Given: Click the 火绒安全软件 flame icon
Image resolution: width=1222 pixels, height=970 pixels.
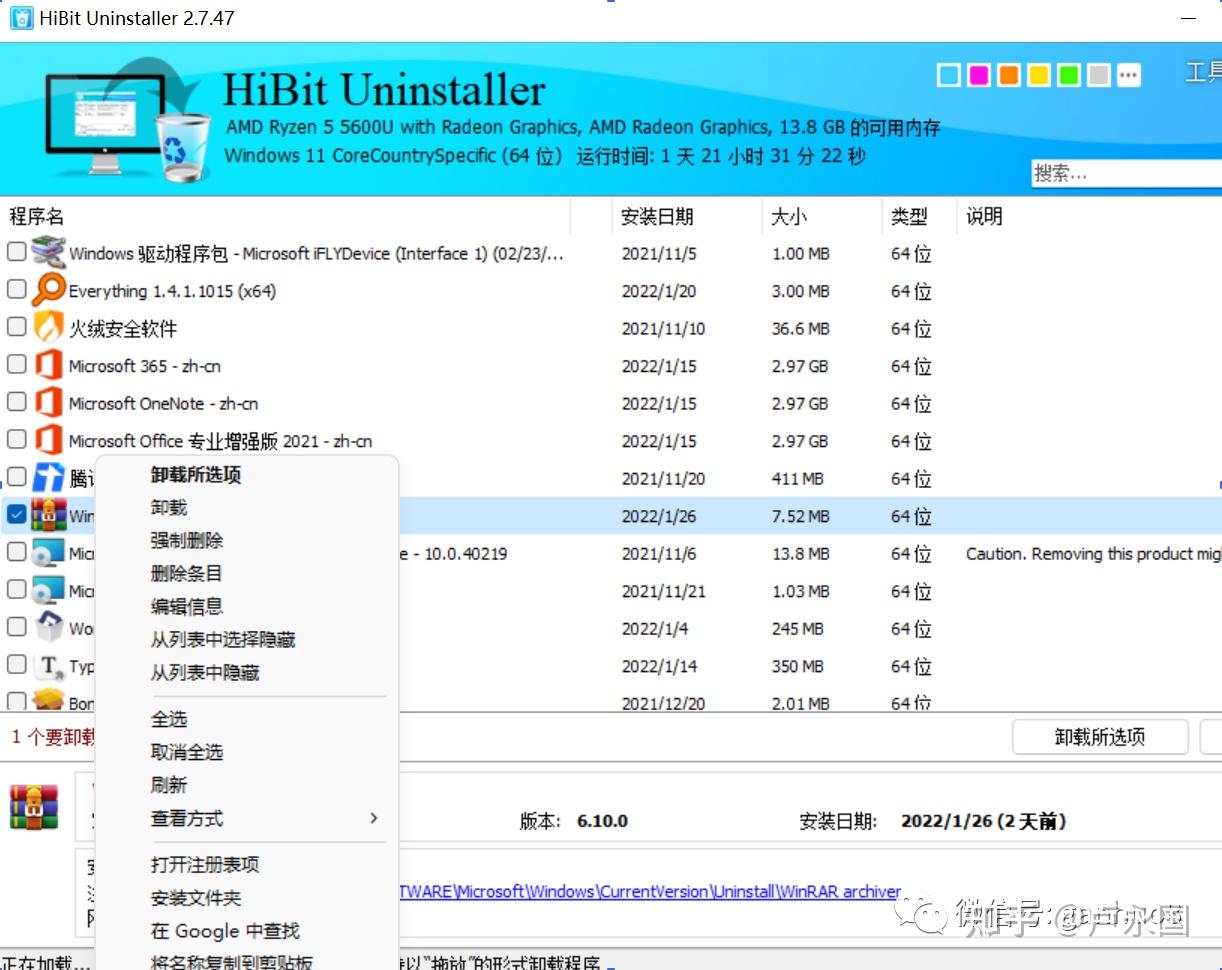Looking at the screenshot, I should (x=48, y=328).
